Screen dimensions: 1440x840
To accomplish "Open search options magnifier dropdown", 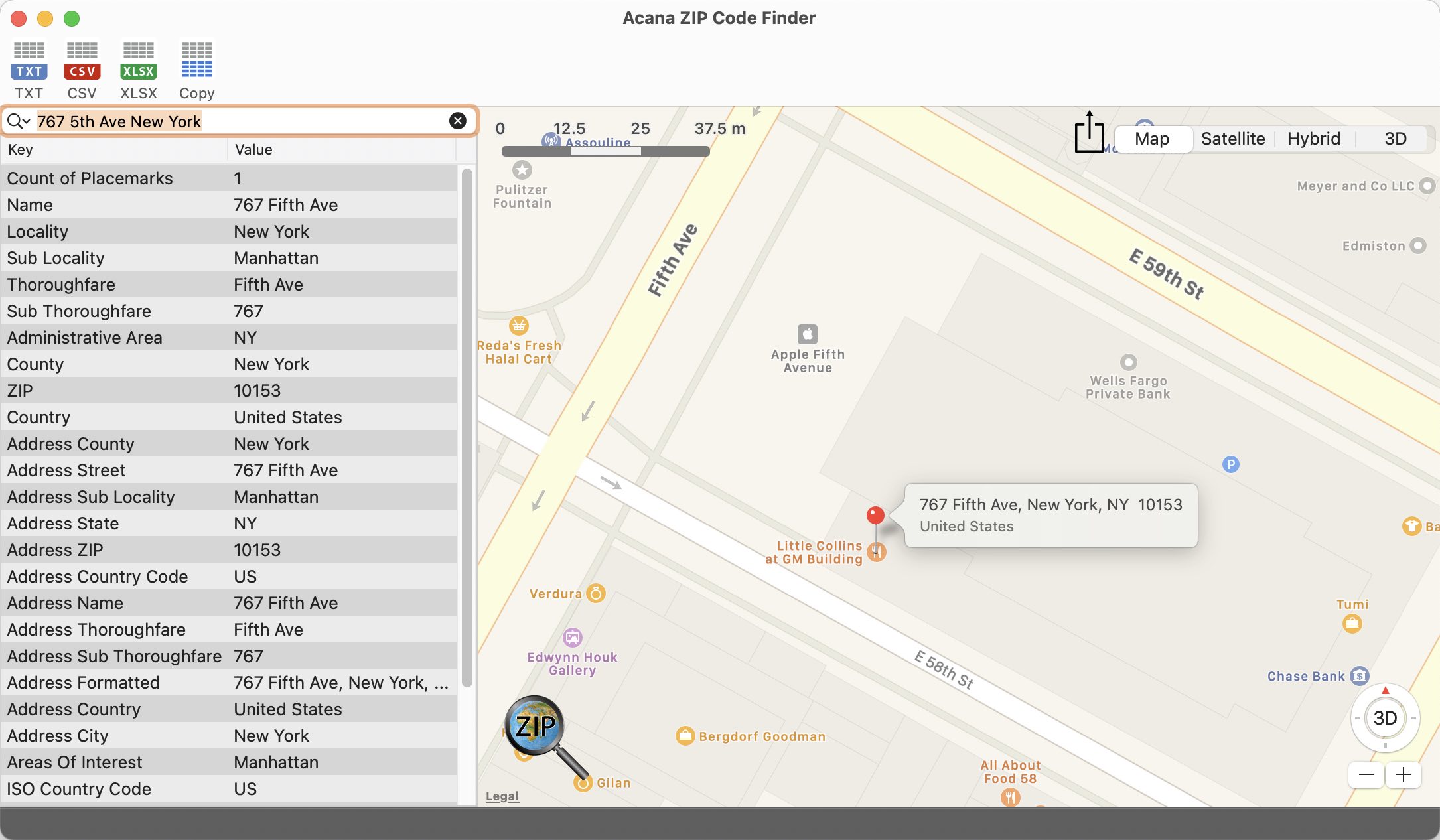I will pos(19,121).
